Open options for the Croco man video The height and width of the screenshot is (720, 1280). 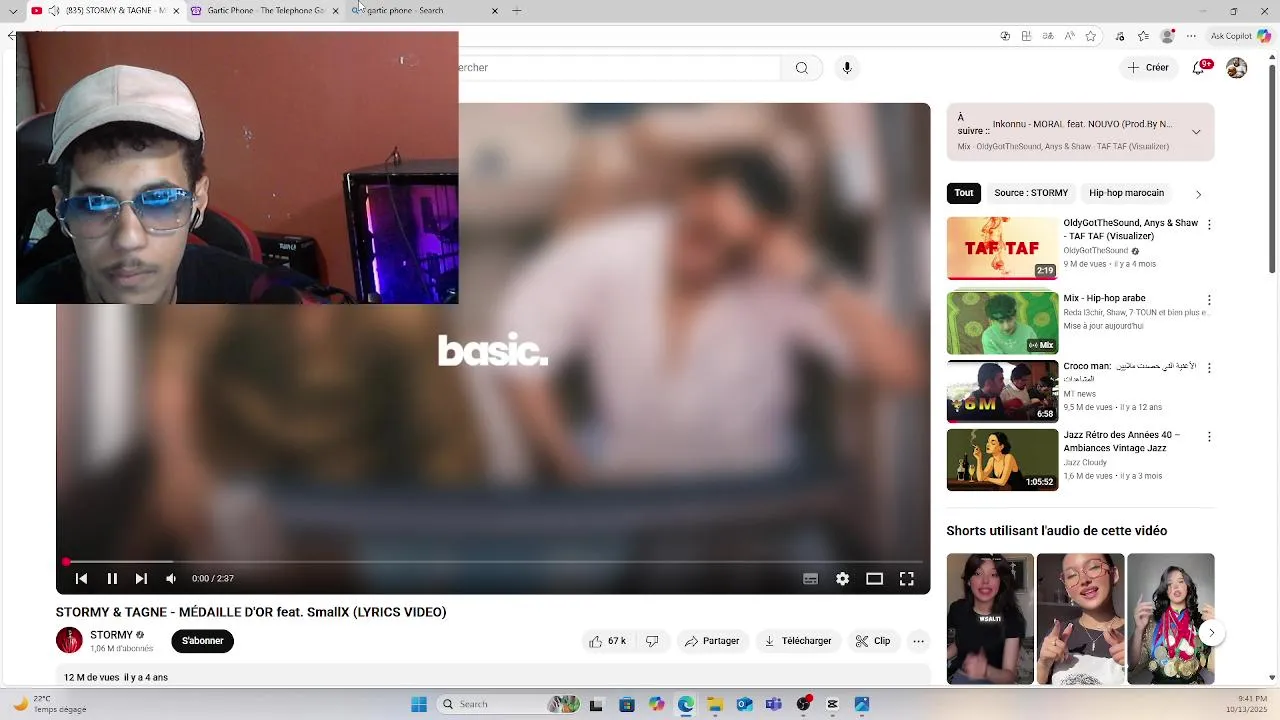pyautogui.click(x=1209, y=368)
